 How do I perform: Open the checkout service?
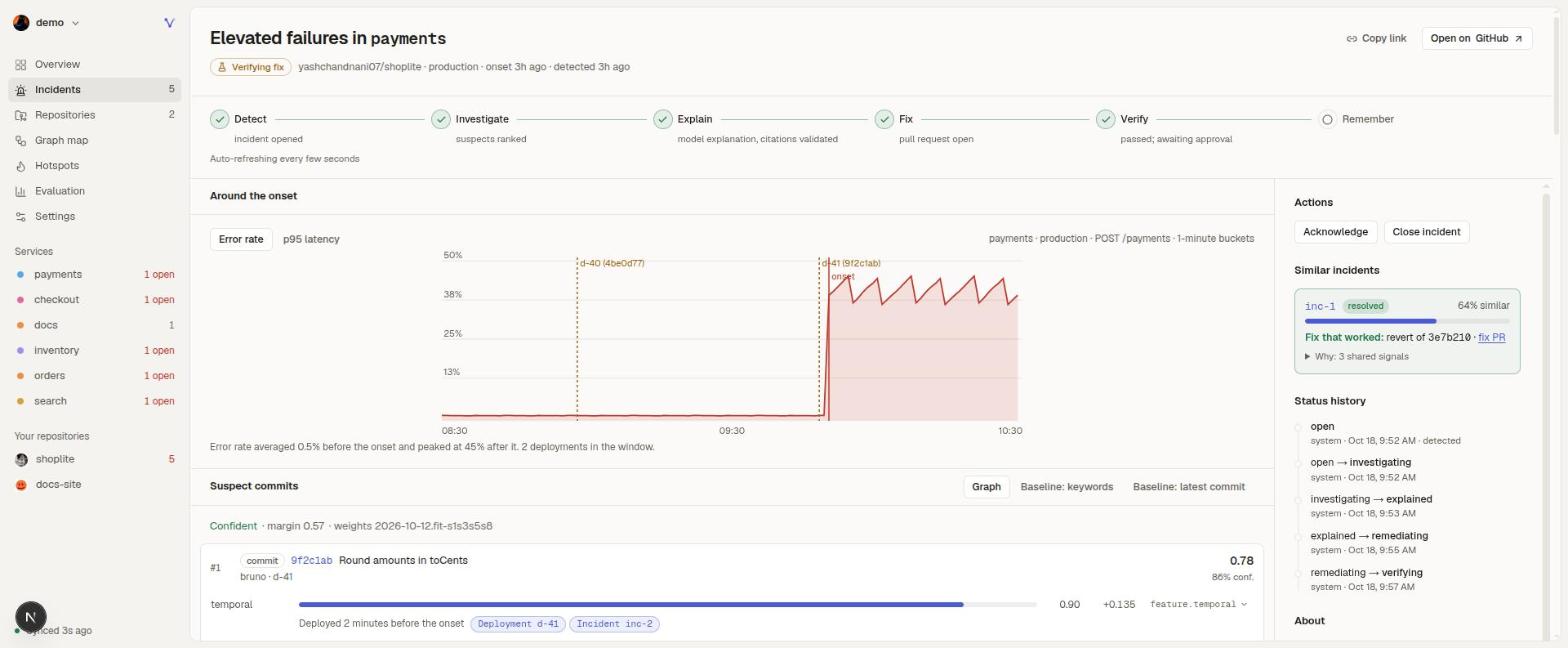click(x=94, y=300)
